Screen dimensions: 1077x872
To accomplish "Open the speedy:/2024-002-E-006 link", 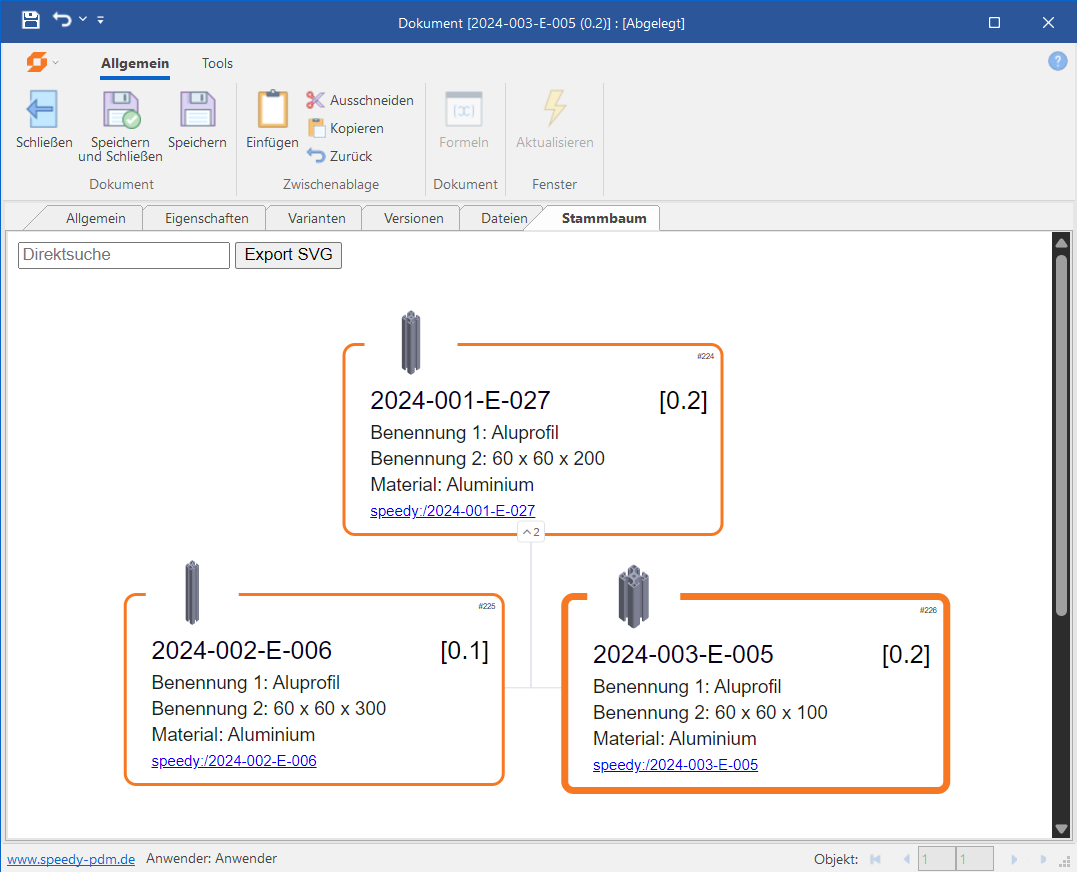I will point(234,761).
